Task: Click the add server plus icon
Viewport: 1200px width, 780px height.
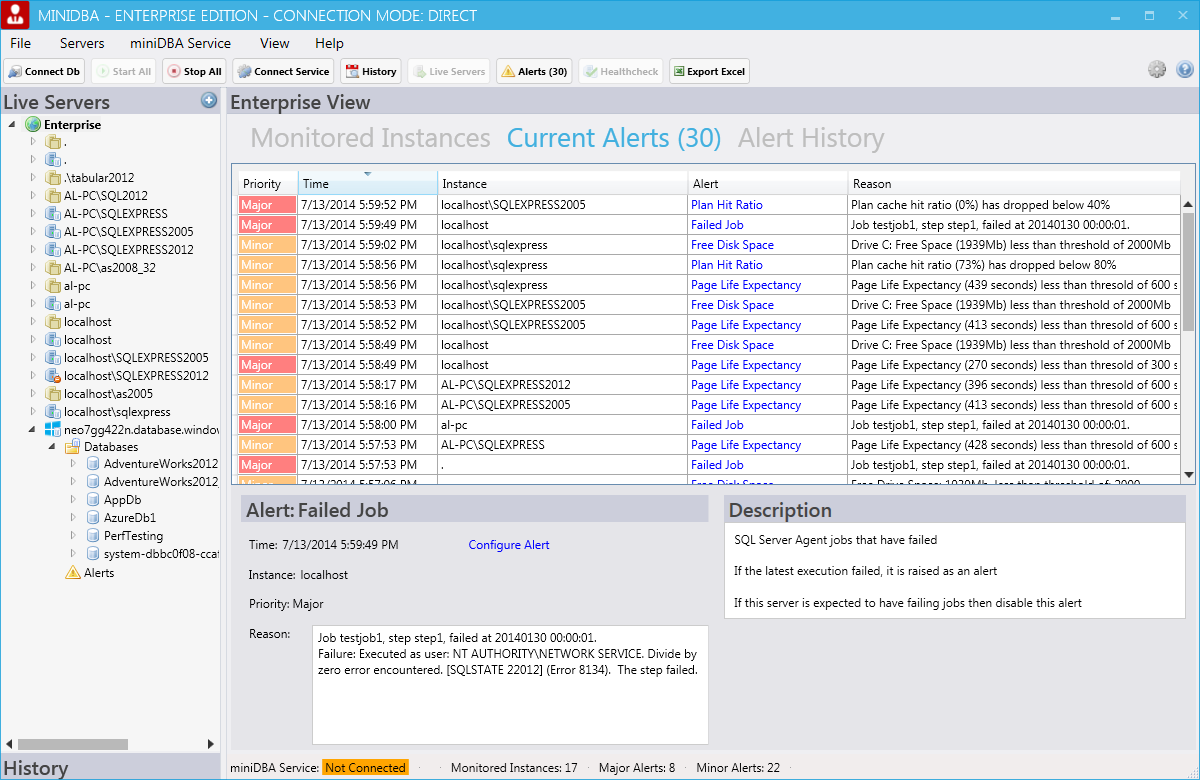Action: (x=209, y=100)
